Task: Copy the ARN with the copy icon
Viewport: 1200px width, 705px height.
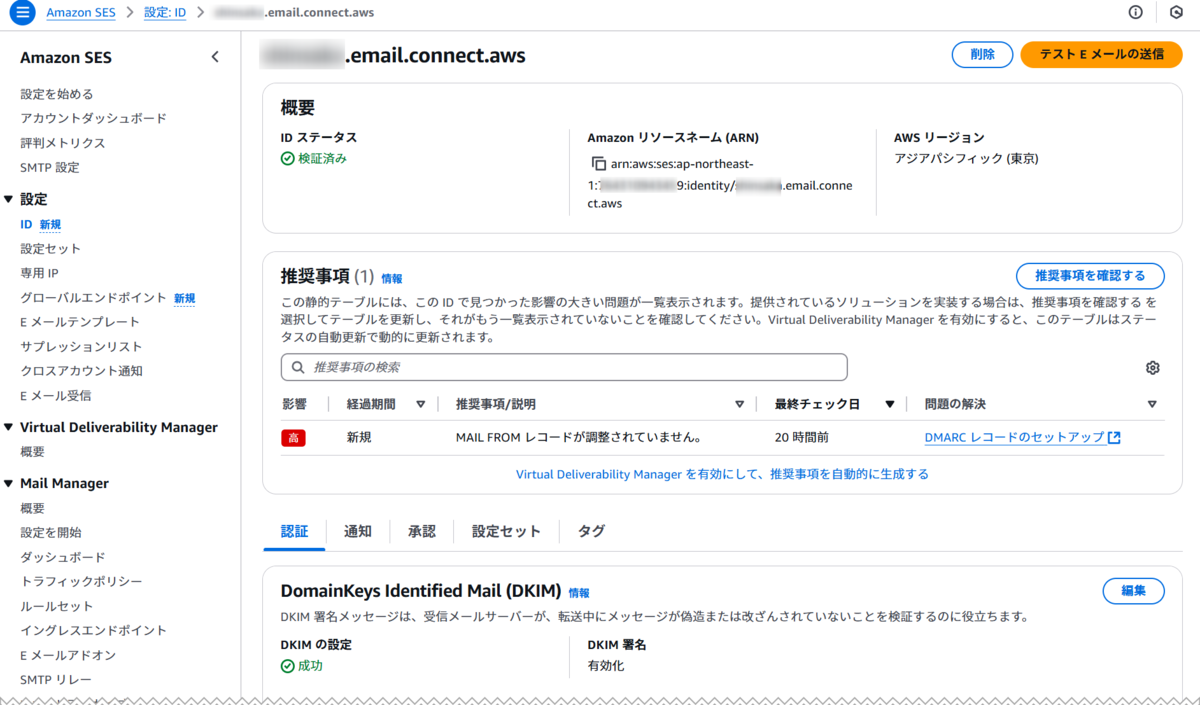Action: point(598,163)
